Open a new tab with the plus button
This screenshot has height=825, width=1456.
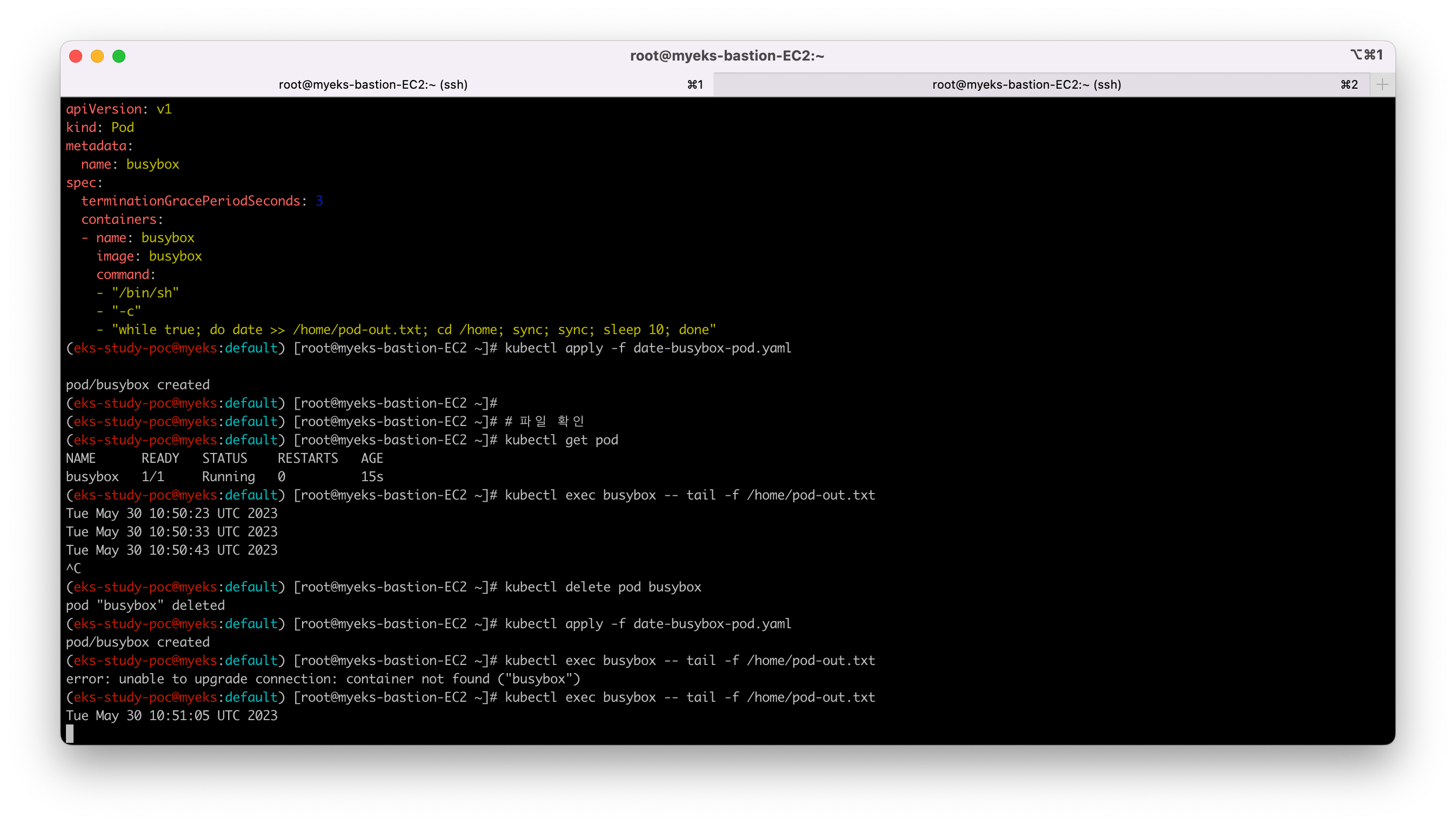[1382, 84]
